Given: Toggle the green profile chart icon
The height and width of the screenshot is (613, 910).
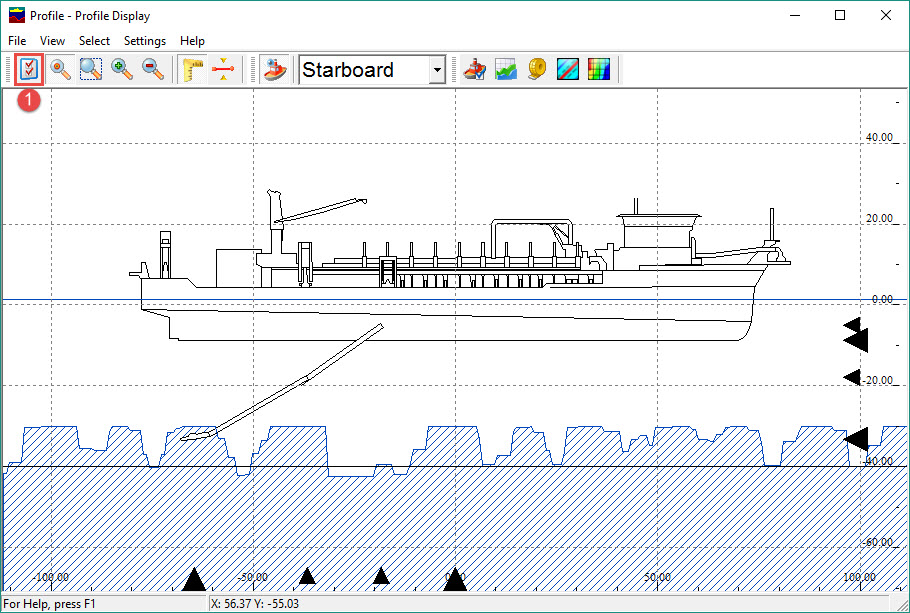Looking at the screenshot, I should [x=506, y=70].
